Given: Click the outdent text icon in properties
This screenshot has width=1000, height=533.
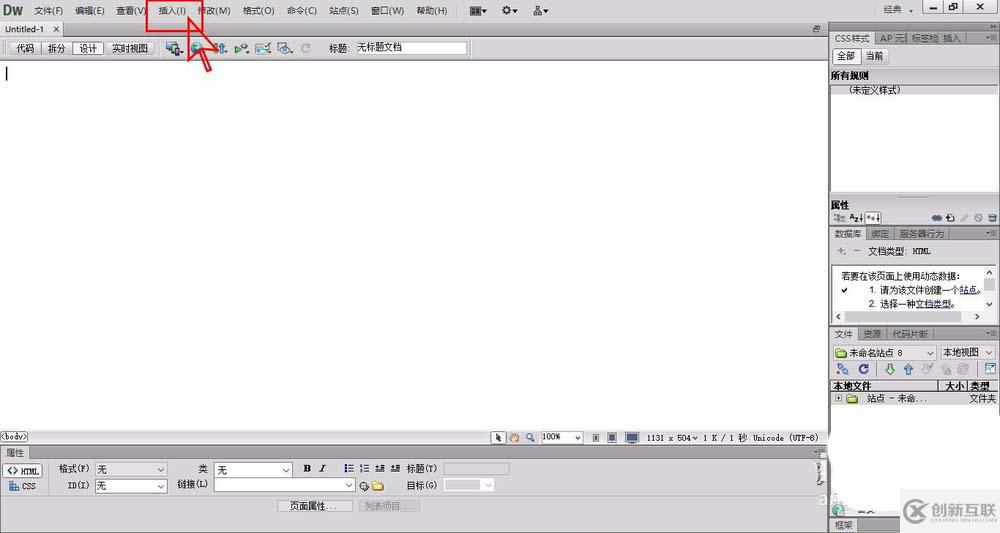Looking at the screenshot, I should pos(379,469).
